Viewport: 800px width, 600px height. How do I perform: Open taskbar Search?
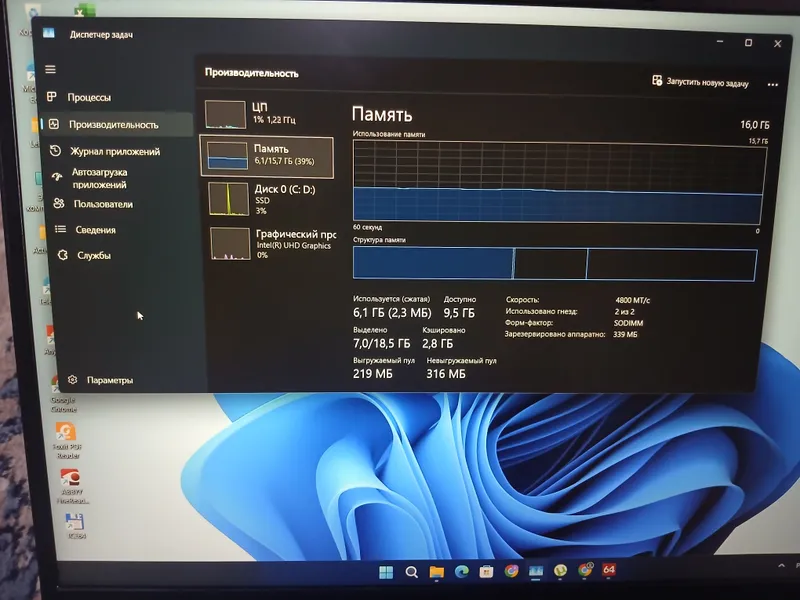point(411,572)
